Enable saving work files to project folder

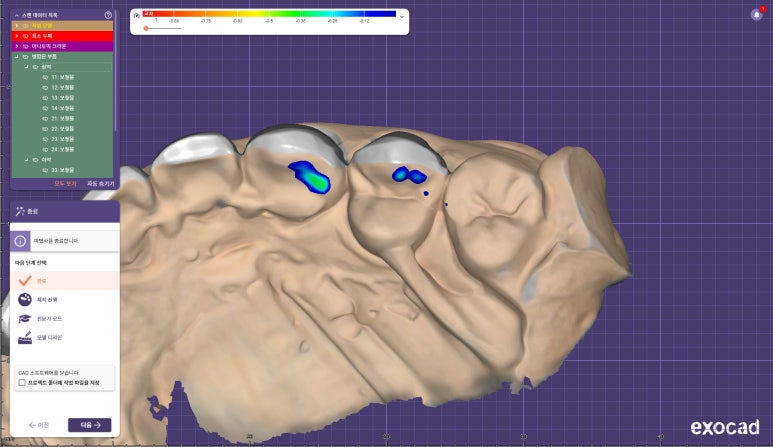click(22, 382)
